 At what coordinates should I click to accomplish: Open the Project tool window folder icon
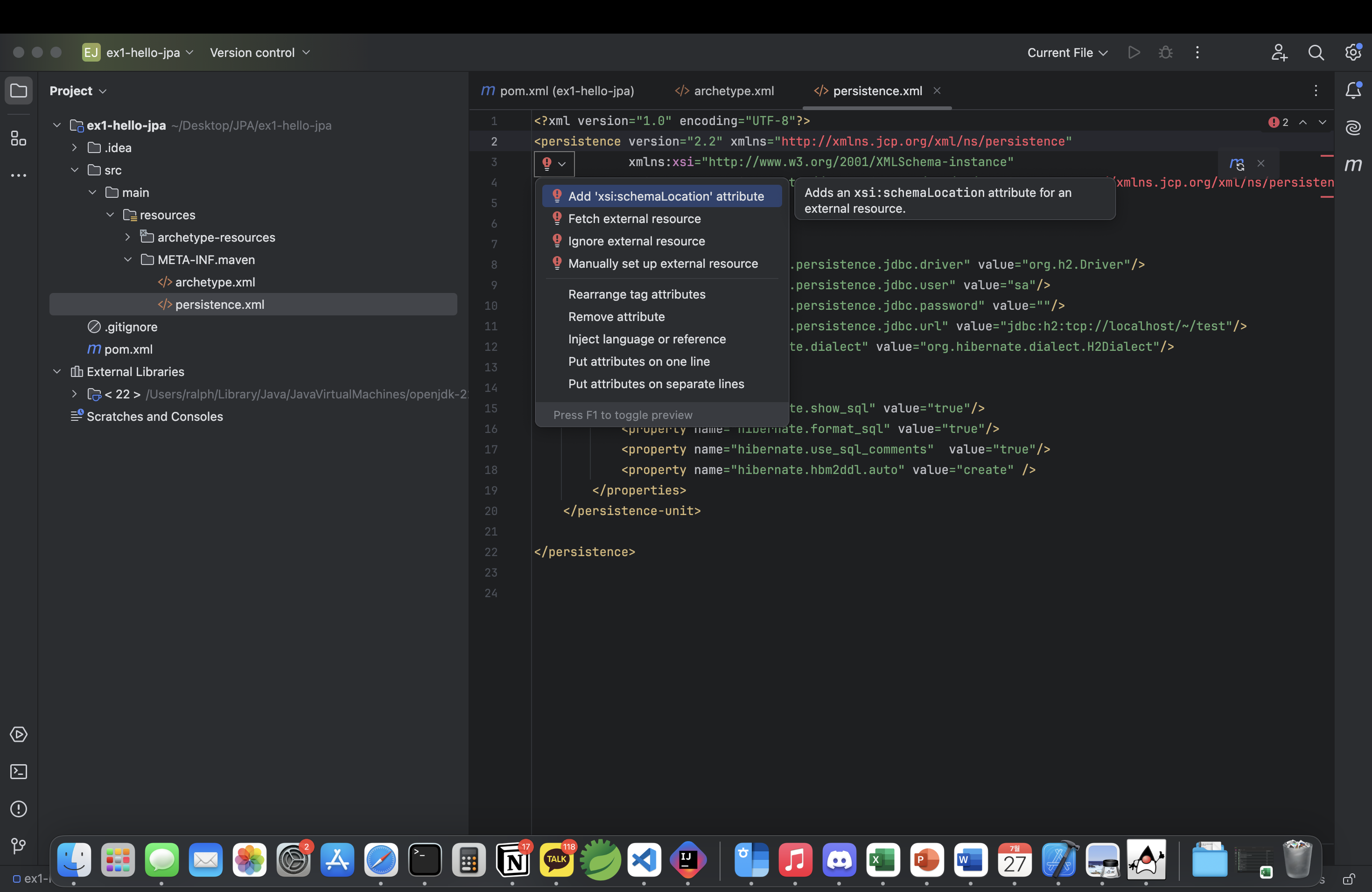[19, 91]
